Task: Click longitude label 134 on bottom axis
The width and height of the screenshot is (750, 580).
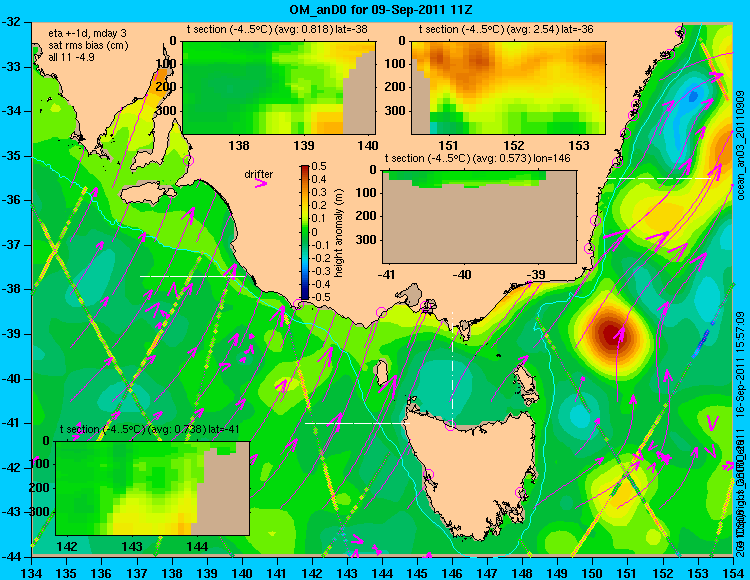Action: click(x=32, y=573)
